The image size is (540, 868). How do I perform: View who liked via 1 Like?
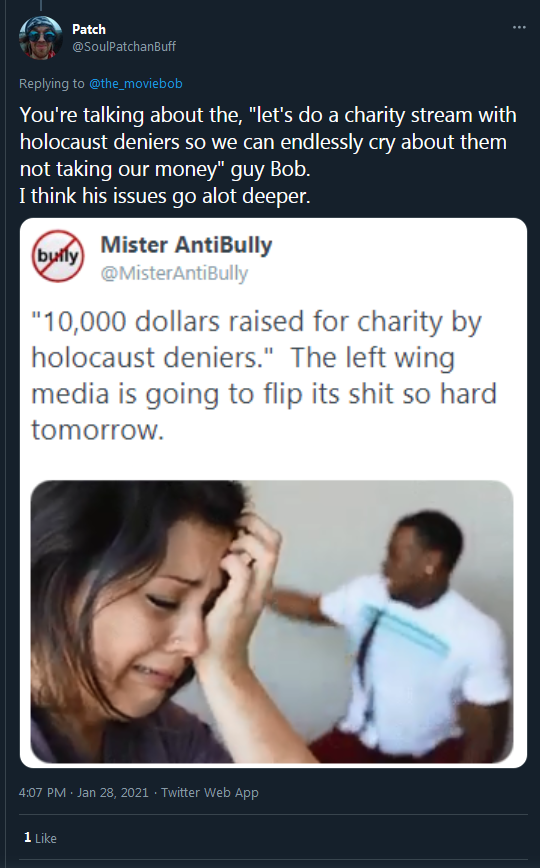click(x=40, y=838)
